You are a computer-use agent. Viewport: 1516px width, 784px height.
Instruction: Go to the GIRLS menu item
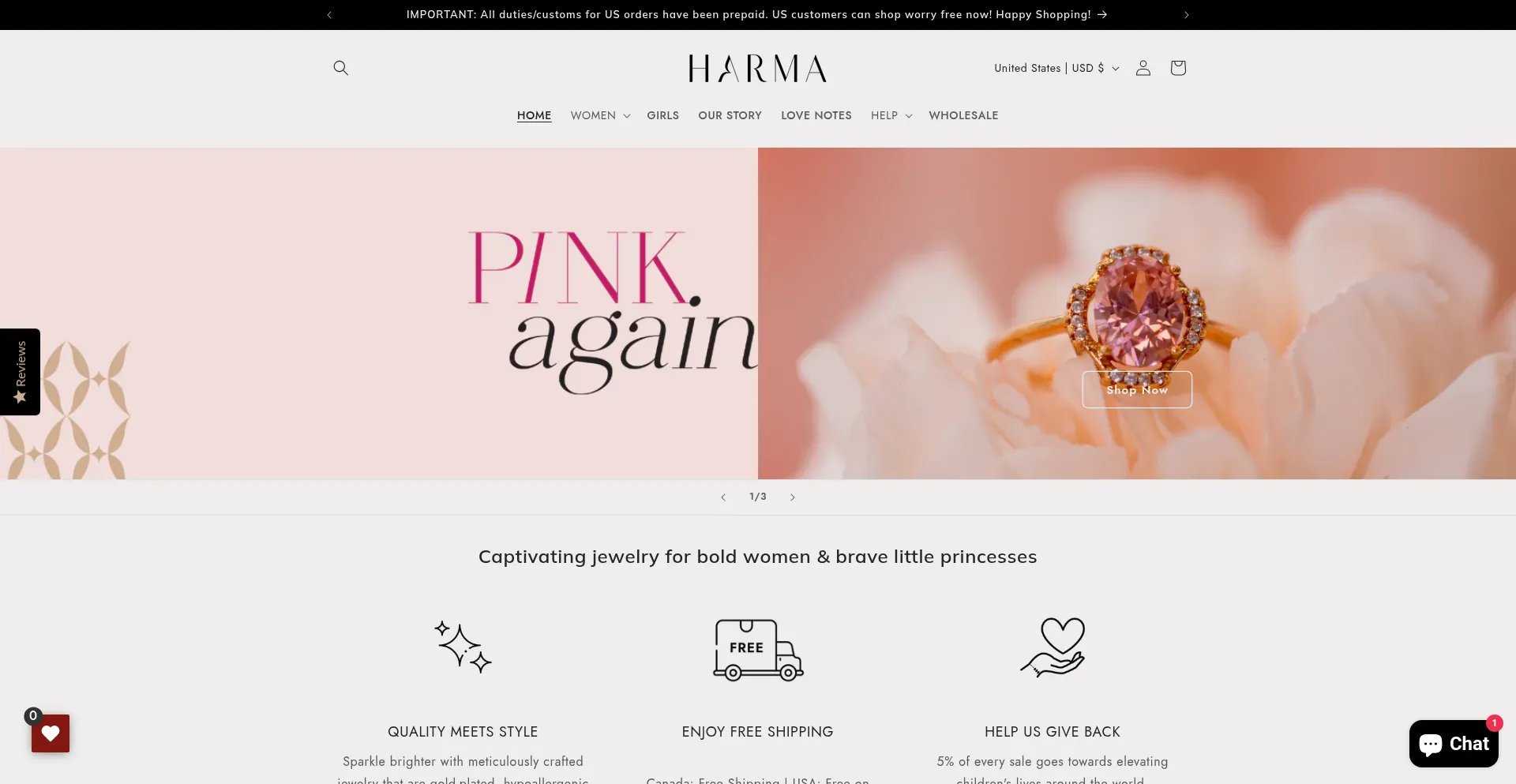(662, 115)
